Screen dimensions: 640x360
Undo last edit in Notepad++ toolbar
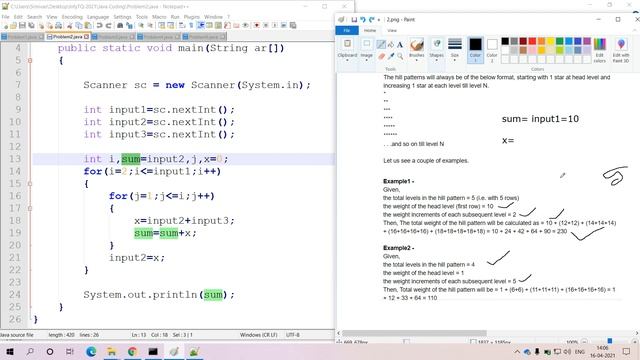tap(99, 25)
